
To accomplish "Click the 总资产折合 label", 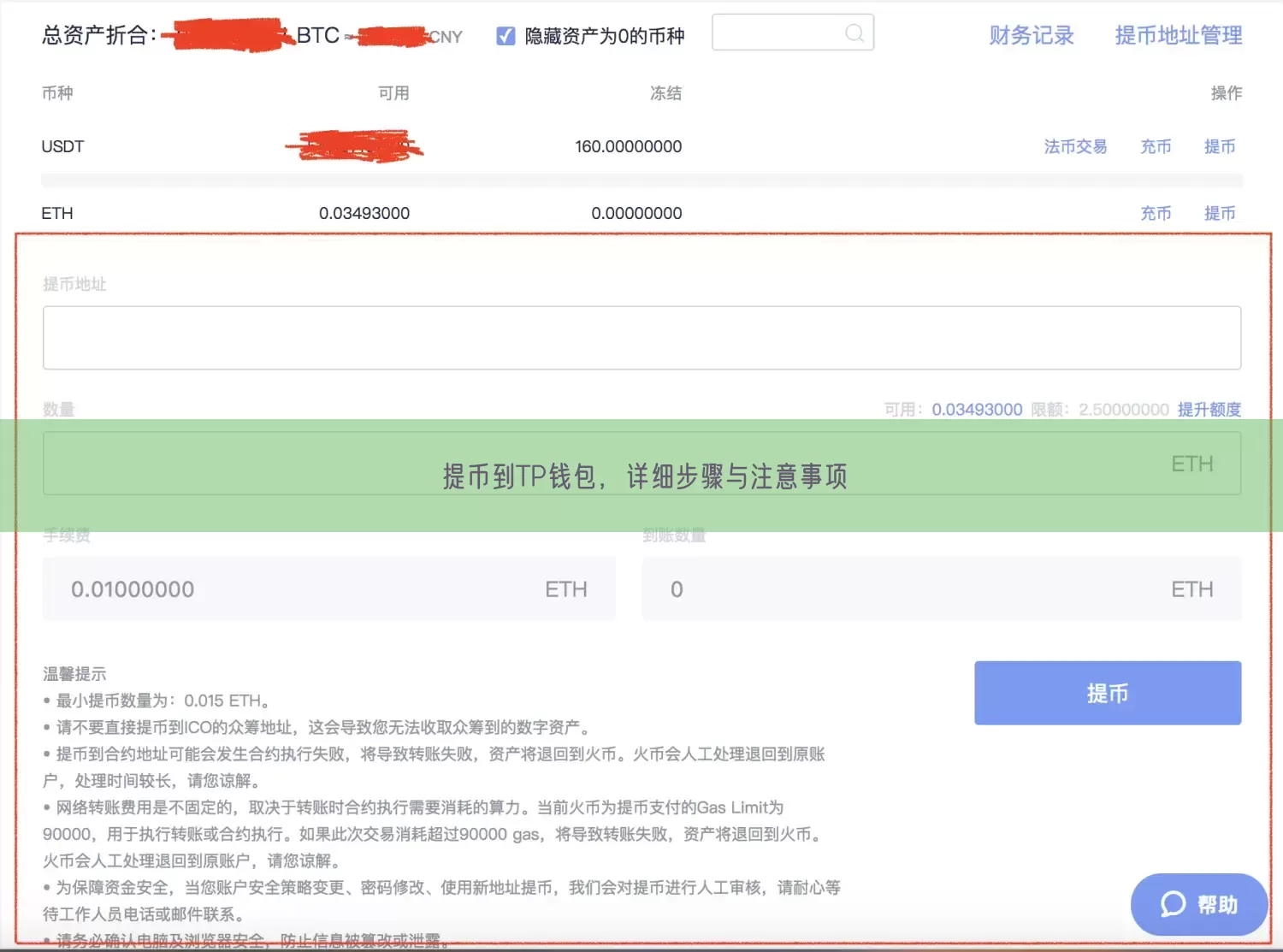I will click(x=100, y=35).
